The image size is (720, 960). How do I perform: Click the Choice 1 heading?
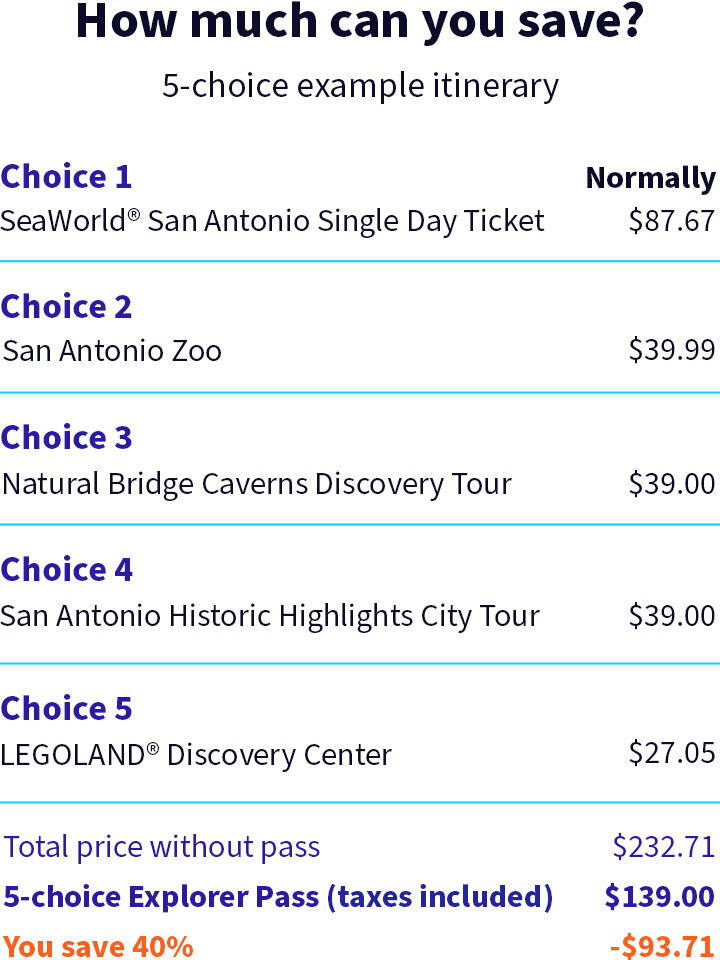(66, 177)
